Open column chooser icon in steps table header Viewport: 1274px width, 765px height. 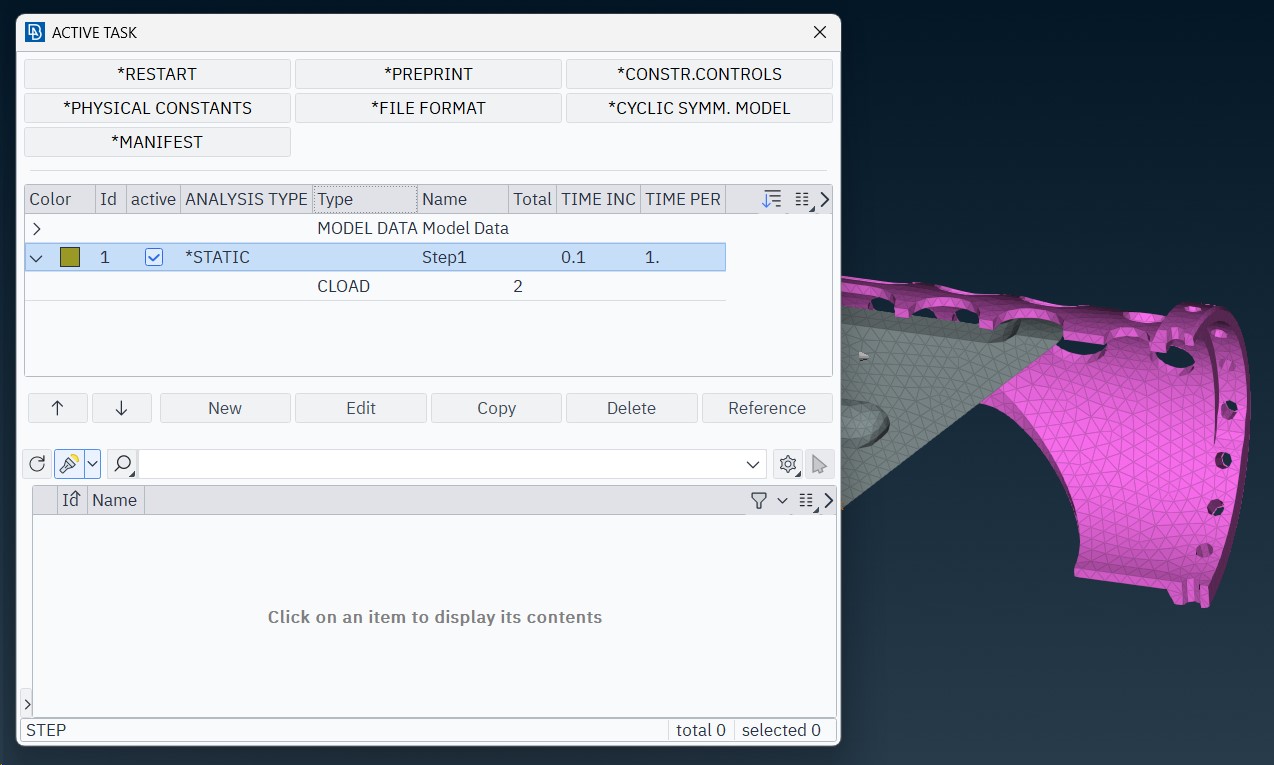pyautogui.click(x=802, y=199)
